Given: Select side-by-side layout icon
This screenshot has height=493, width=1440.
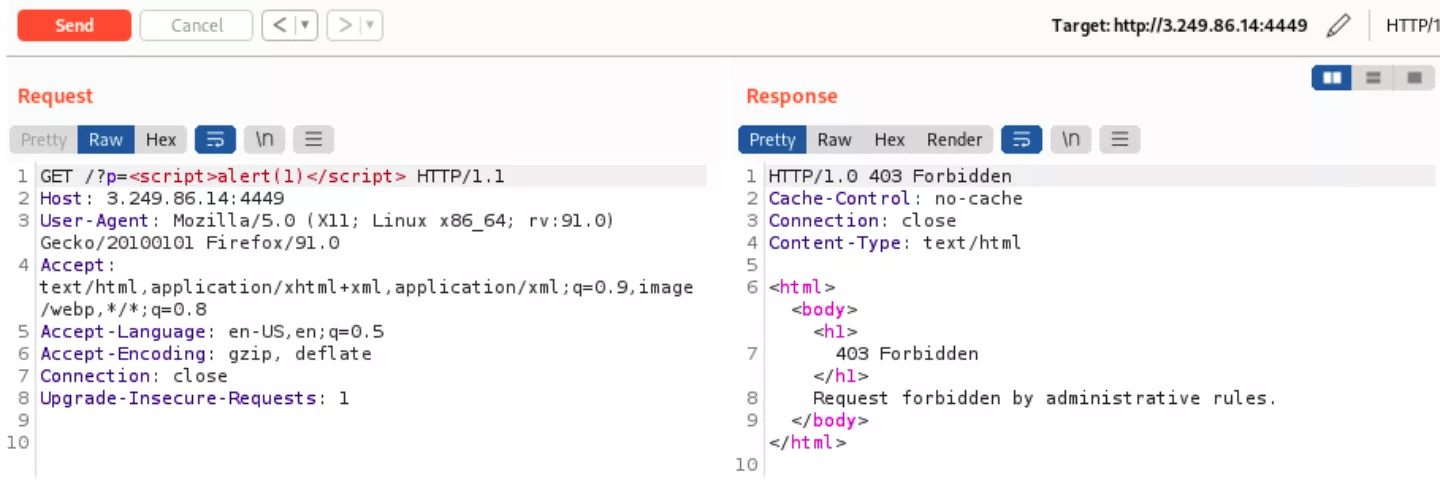Looking at the screenshot, I should (1332, 77).
